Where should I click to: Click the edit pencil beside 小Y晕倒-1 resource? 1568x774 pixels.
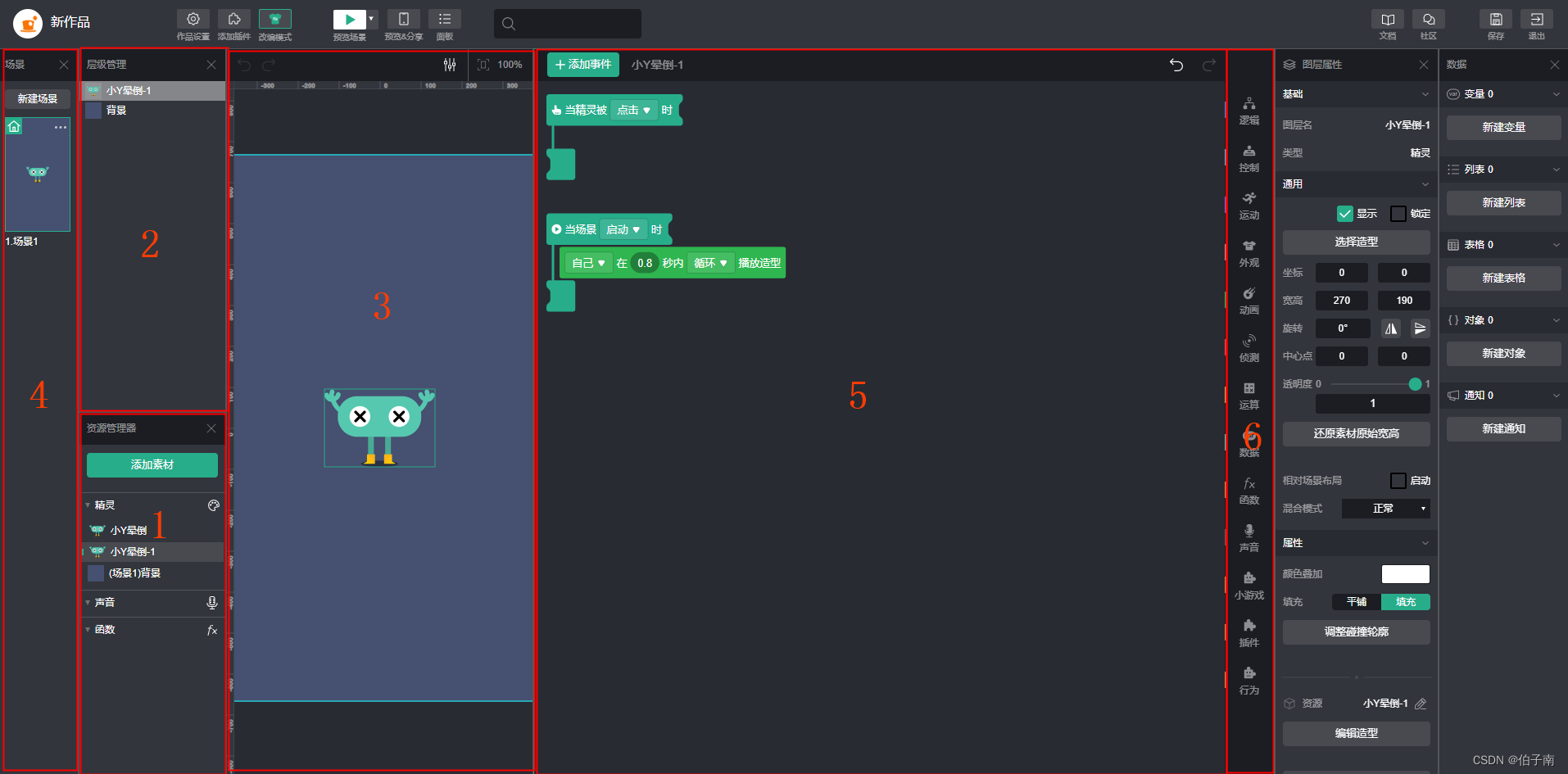pos(1421,704)
